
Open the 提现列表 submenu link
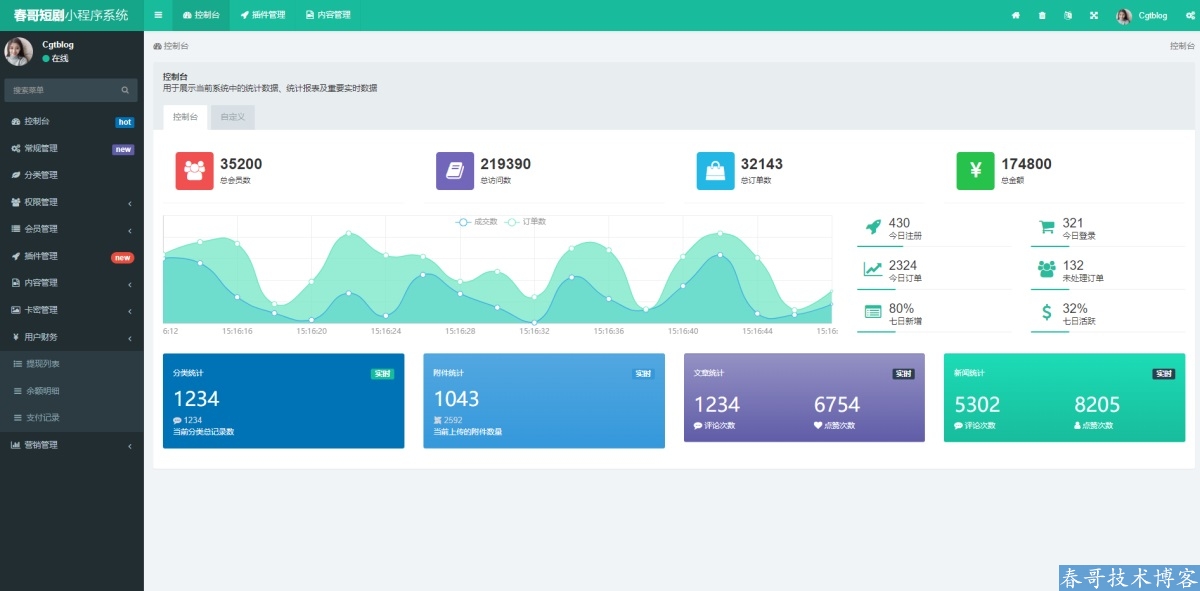click(42, 364)
